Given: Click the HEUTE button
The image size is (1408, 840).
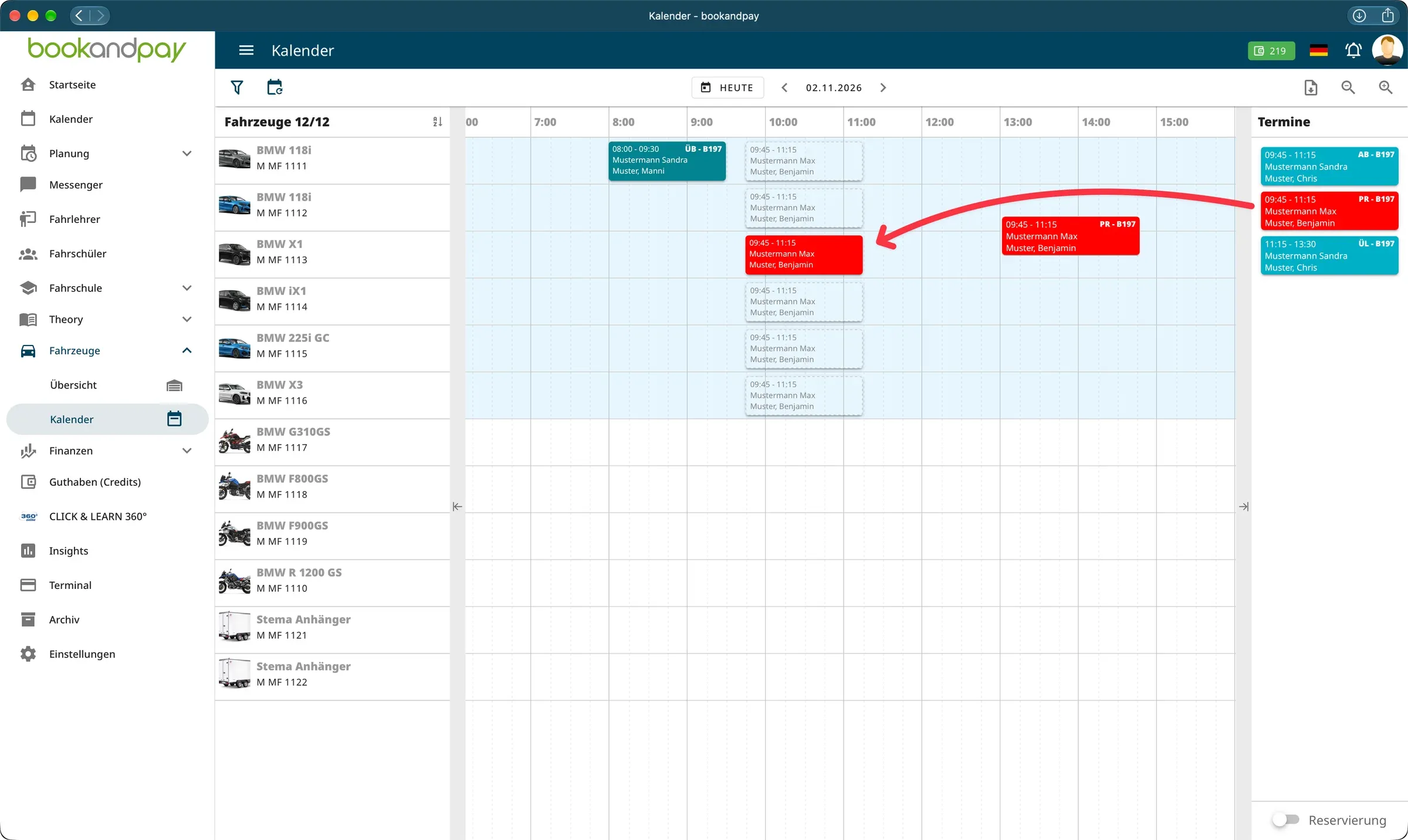Looking at the screenshot, I should pyautogui.click(x=727, y=87).
